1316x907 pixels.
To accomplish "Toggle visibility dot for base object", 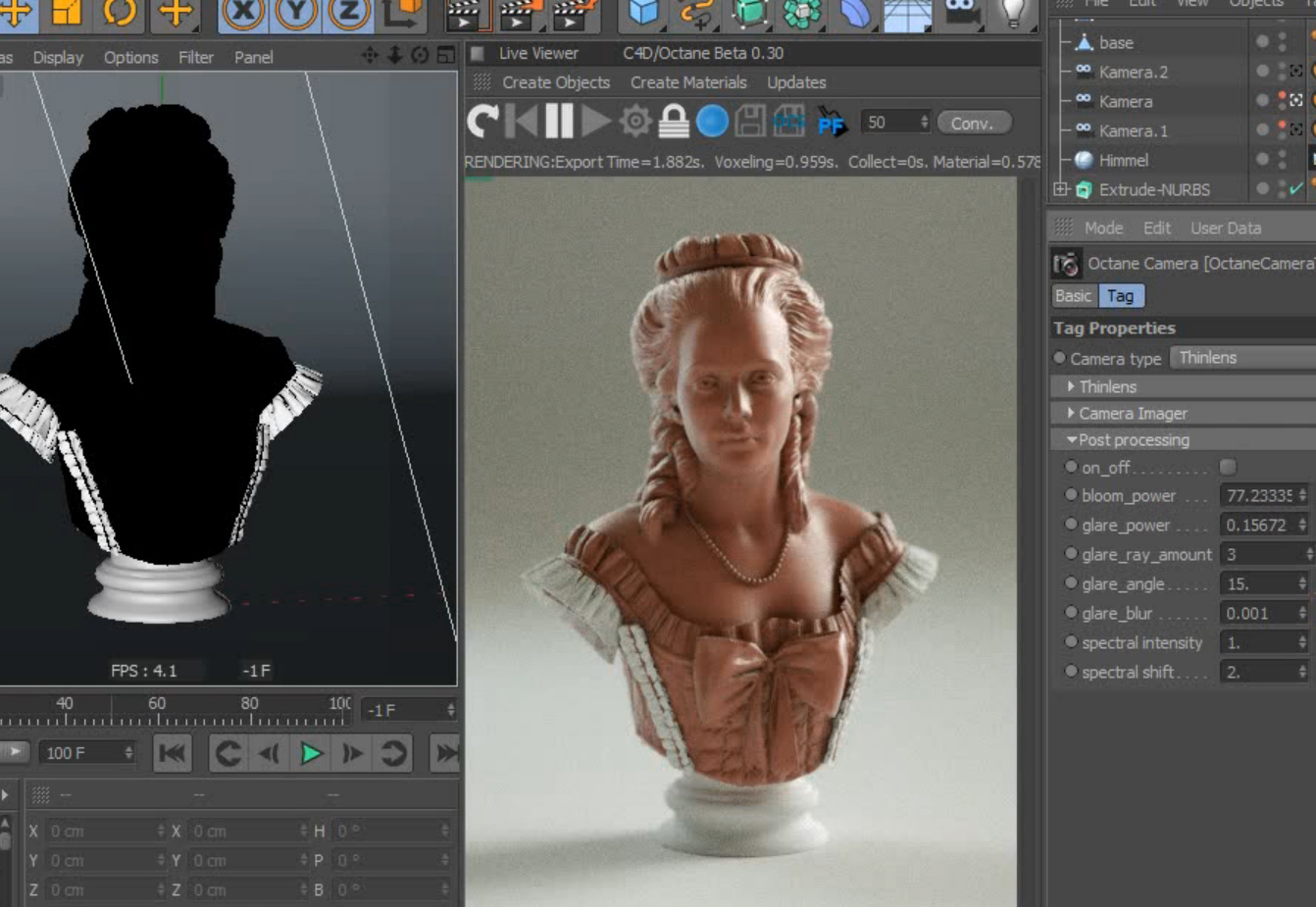I will [x=1263, y=41].
